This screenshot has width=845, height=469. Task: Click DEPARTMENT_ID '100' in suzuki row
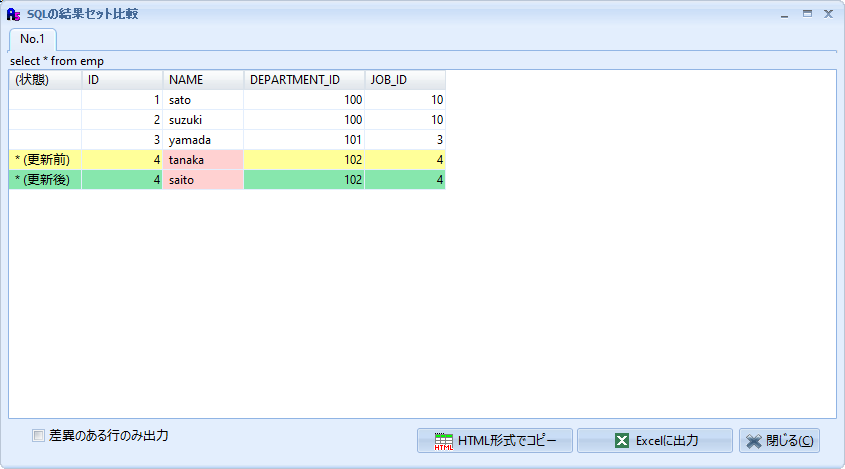[304, 120]
